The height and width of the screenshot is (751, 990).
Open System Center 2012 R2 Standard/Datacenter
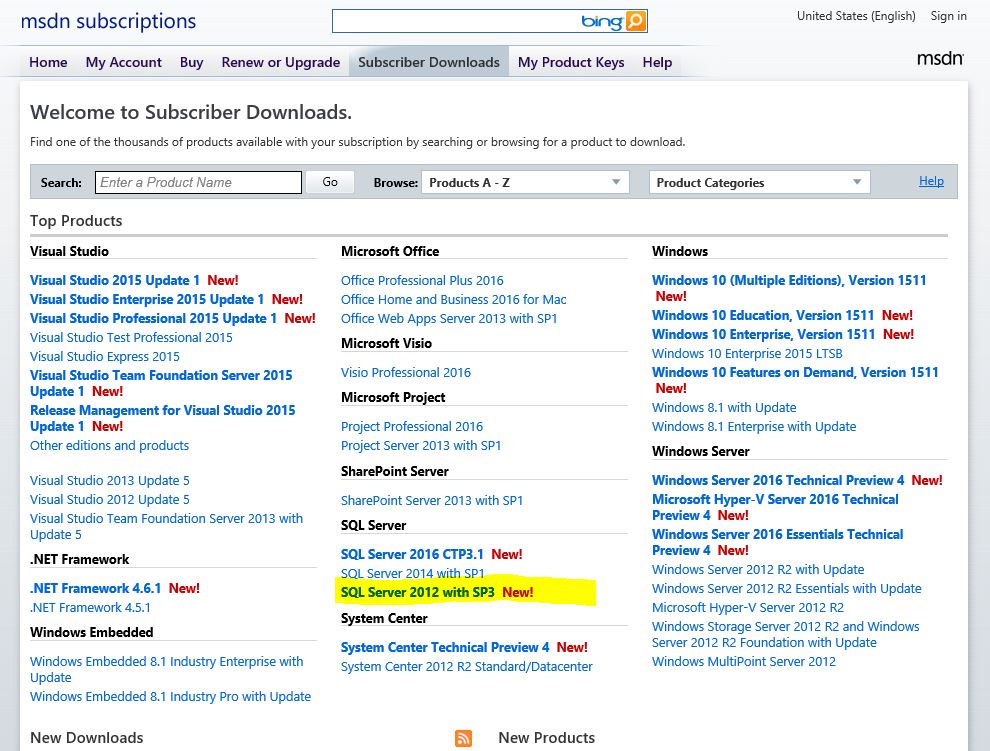[x=467, y=667]
